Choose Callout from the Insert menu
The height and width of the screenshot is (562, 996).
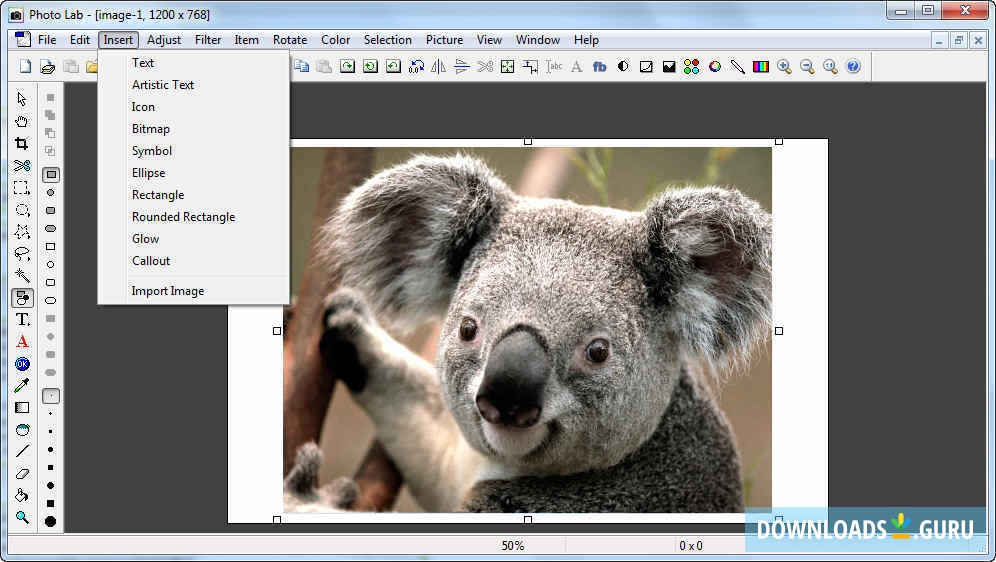[151, 261]
